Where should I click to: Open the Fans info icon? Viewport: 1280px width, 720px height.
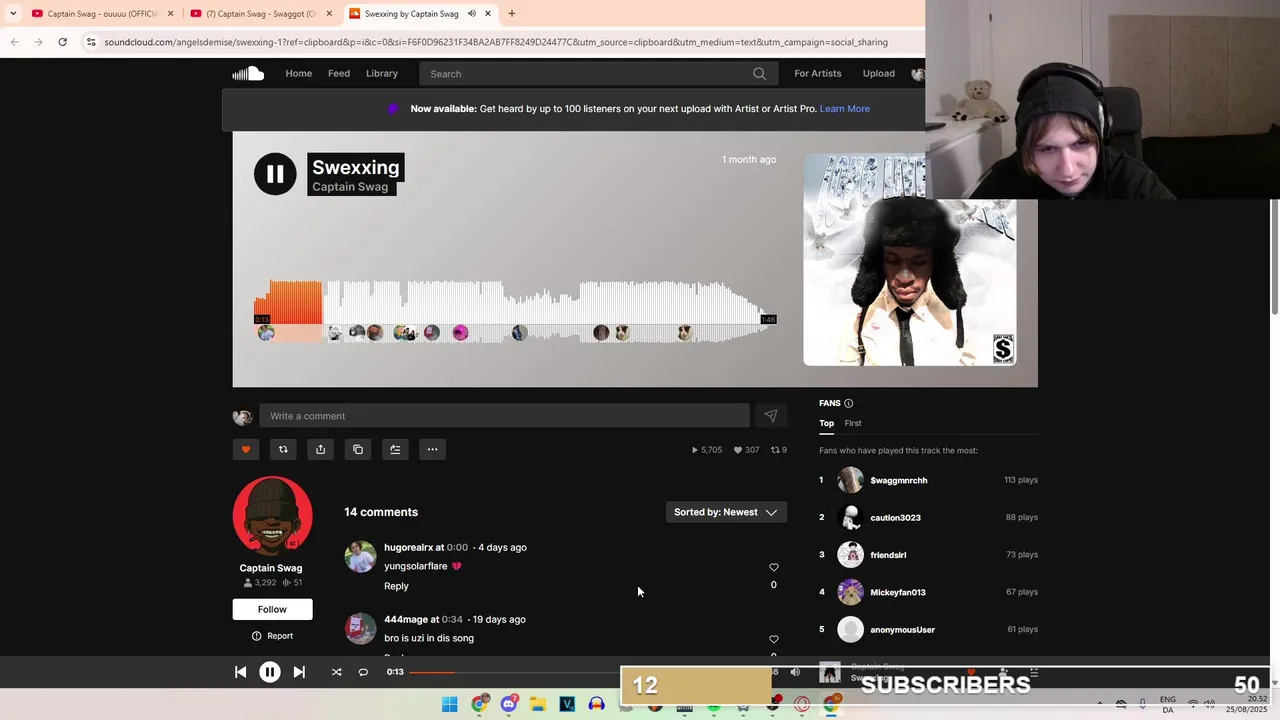click(x=848, y=403)
